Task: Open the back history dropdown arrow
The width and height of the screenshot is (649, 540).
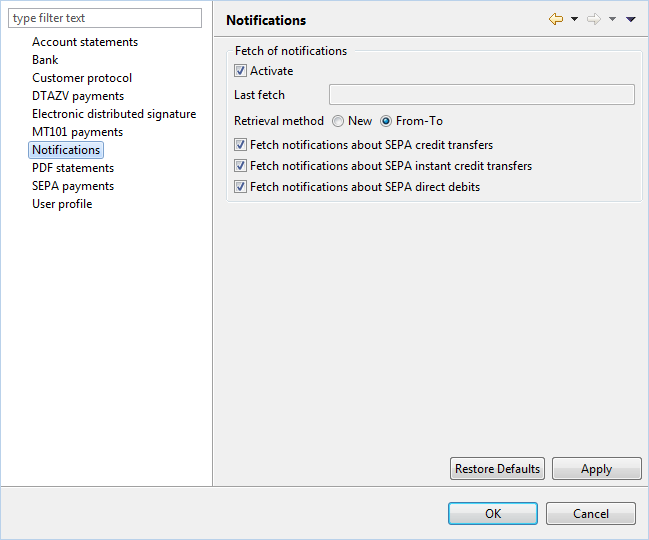Action: click(574, 19)
